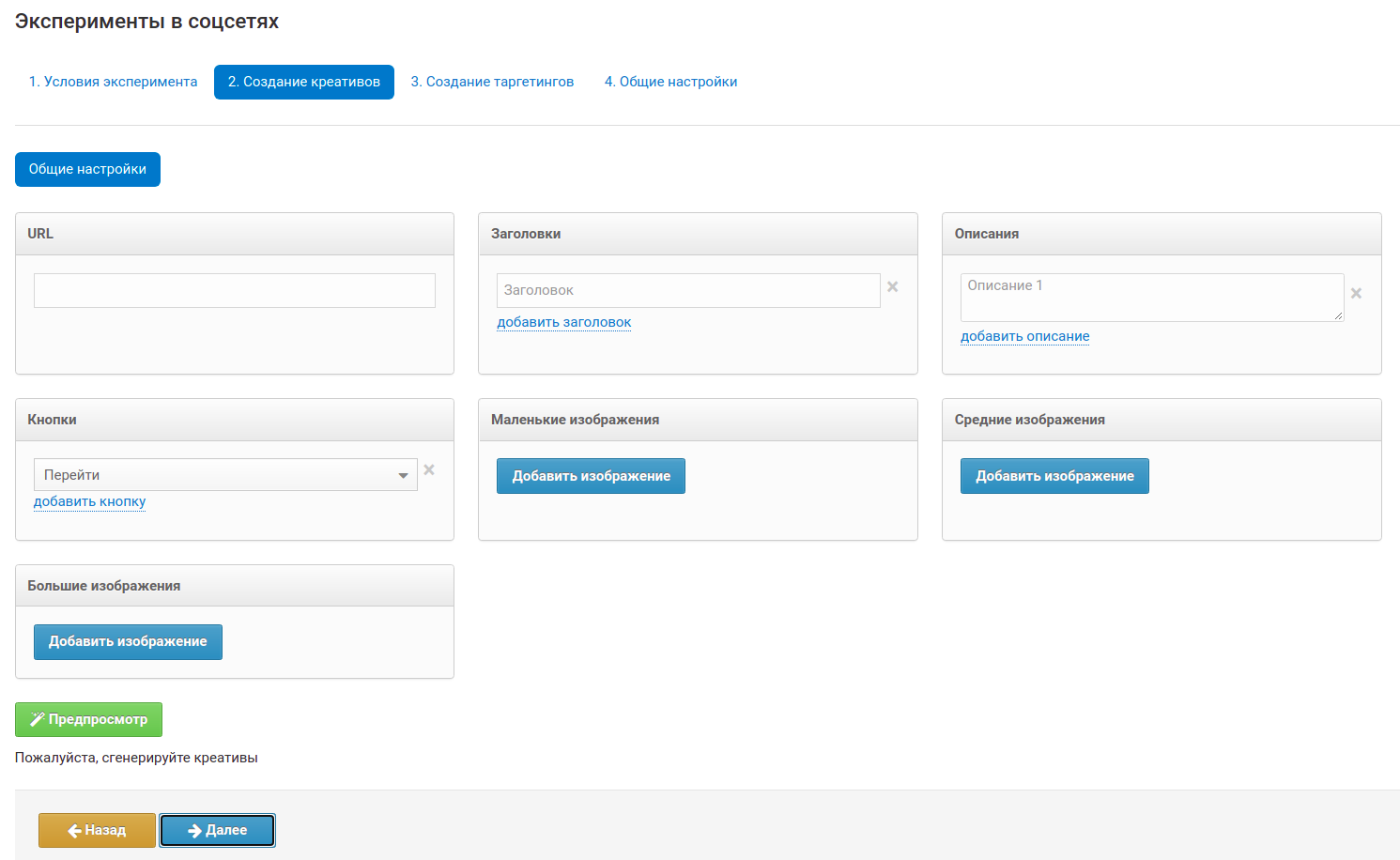Click the Заголовки panel header
The image size is (1400, 860).
pos(698,234)
